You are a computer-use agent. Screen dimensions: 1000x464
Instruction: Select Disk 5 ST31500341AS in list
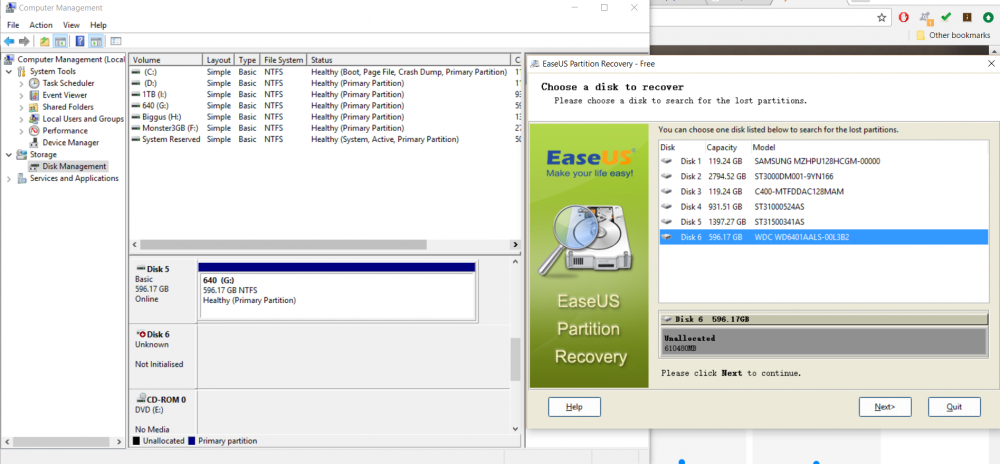coord(823,222)
